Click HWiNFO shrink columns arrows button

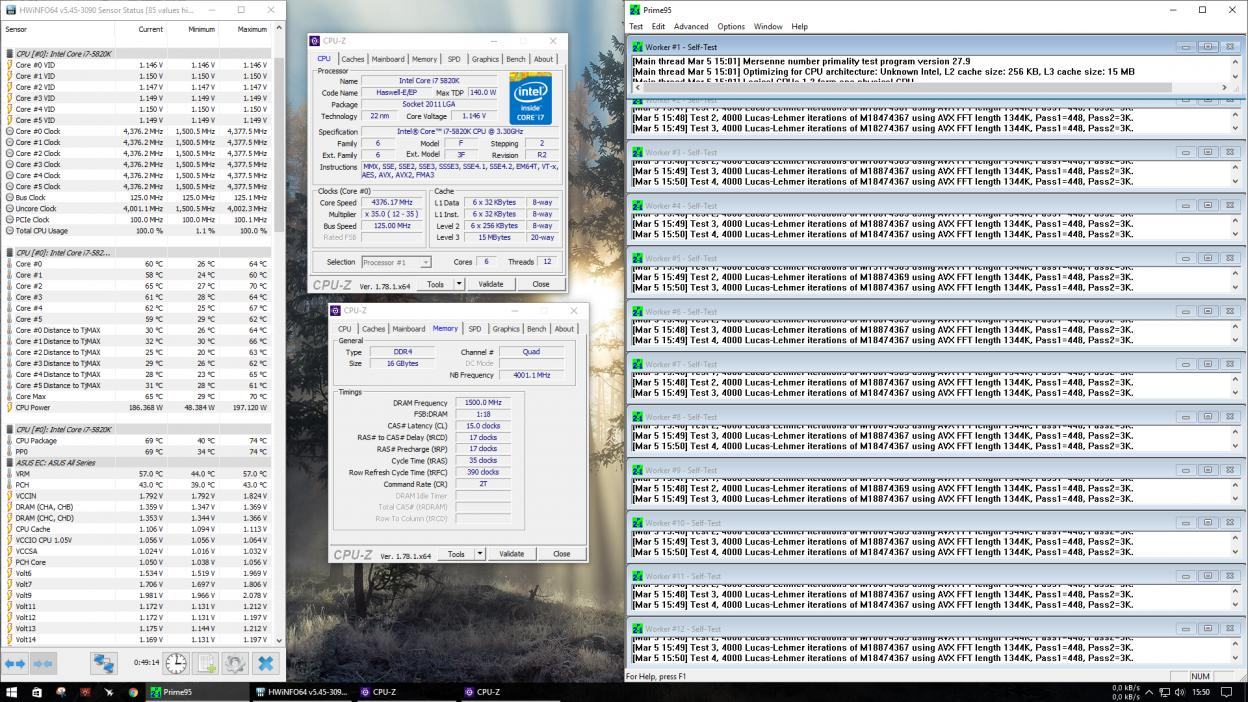pyautogui.click(x=42, y=663)
